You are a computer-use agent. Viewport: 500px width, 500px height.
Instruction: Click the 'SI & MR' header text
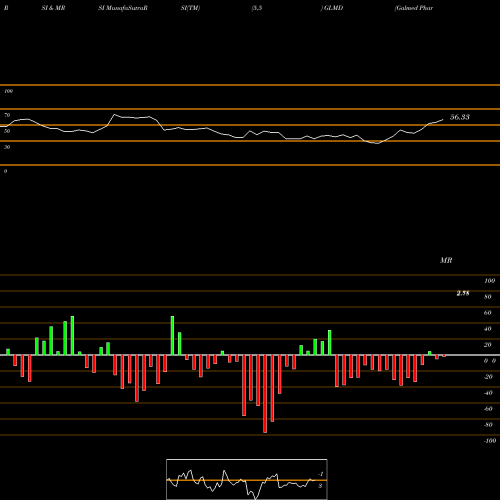[x=53, y=8]
